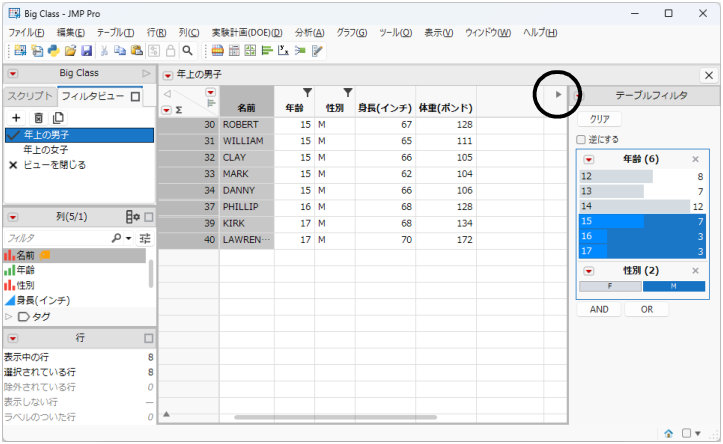The height and width of the screenshot is (444, 723).
Task: Click ビューを閉じる to close view
Action: [x=54, y=165]
